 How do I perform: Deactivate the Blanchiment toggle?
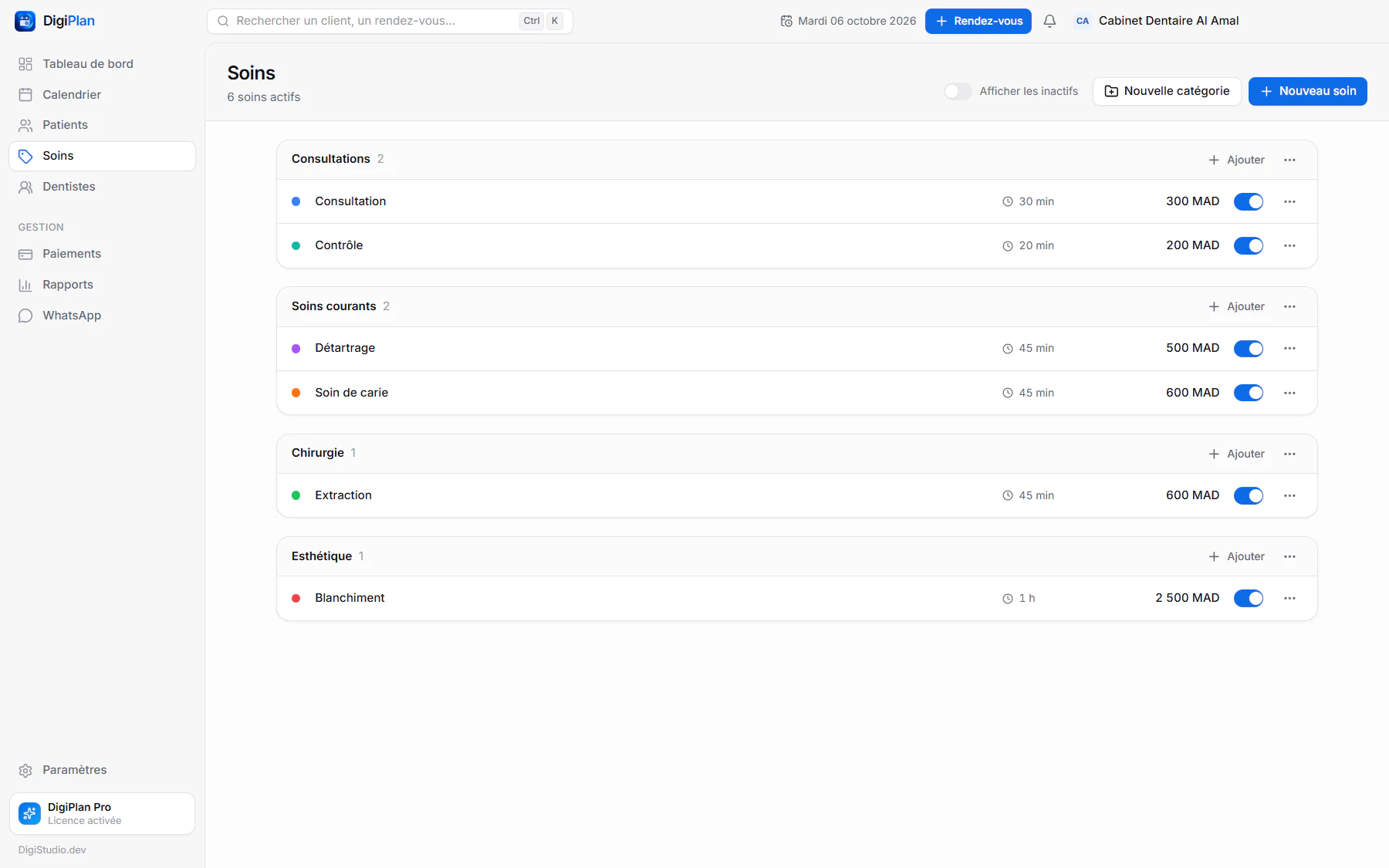[x=1249, y=598]
